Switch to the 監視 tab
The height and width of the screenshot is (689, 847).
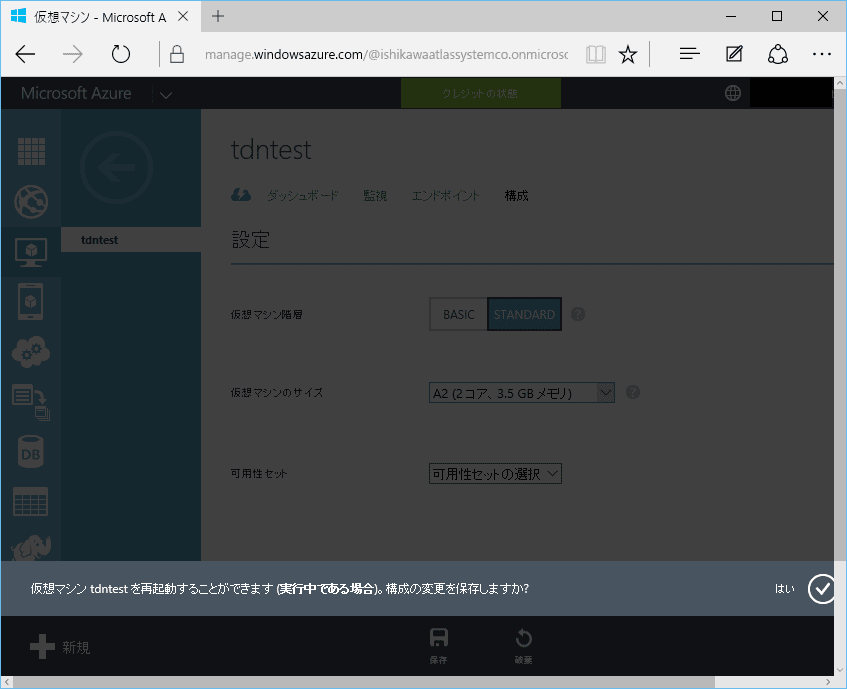[375, 195]
